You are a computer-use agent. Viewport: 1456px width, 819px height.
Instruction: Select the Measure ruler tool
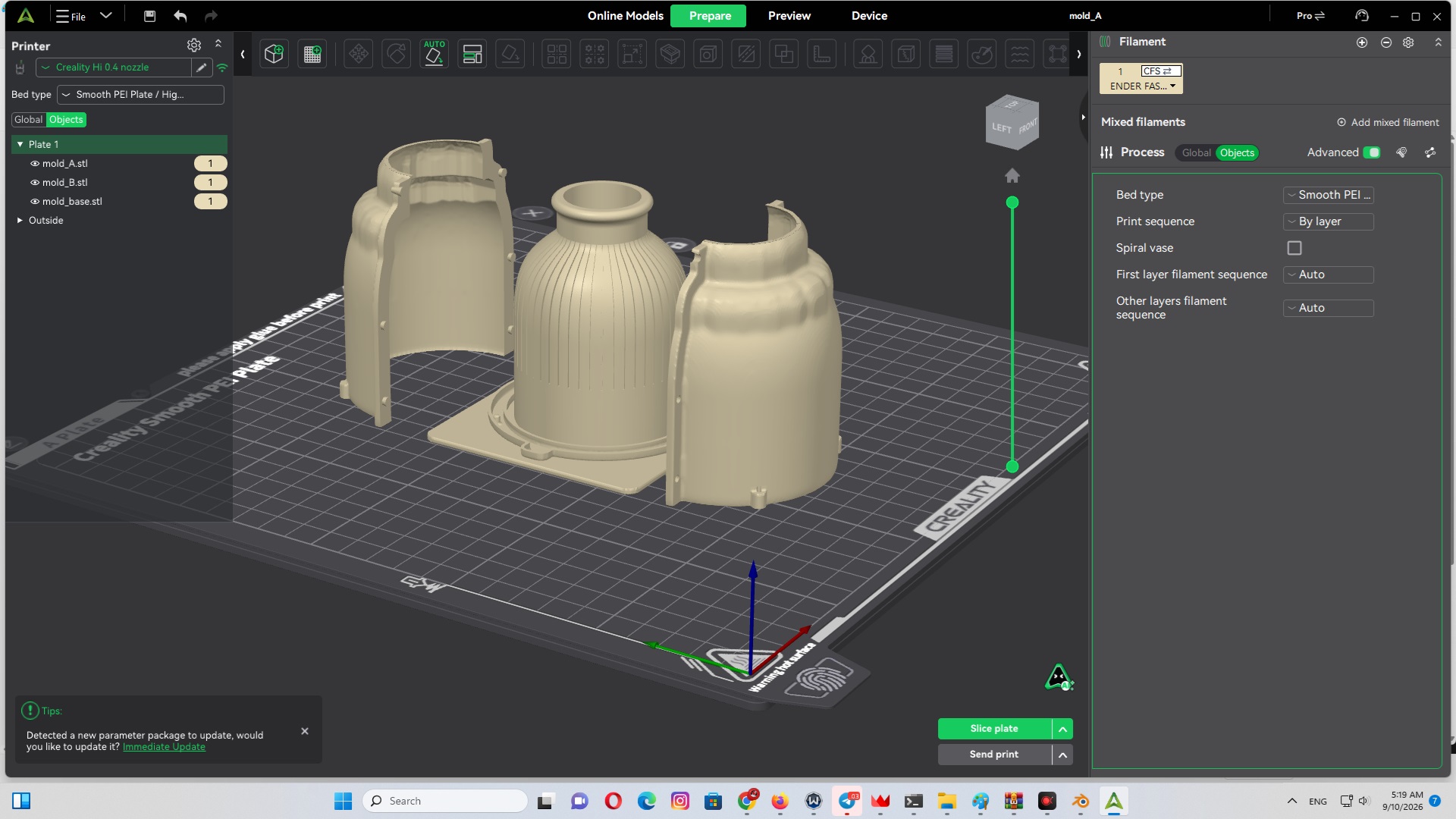click(x=822, y=54)
